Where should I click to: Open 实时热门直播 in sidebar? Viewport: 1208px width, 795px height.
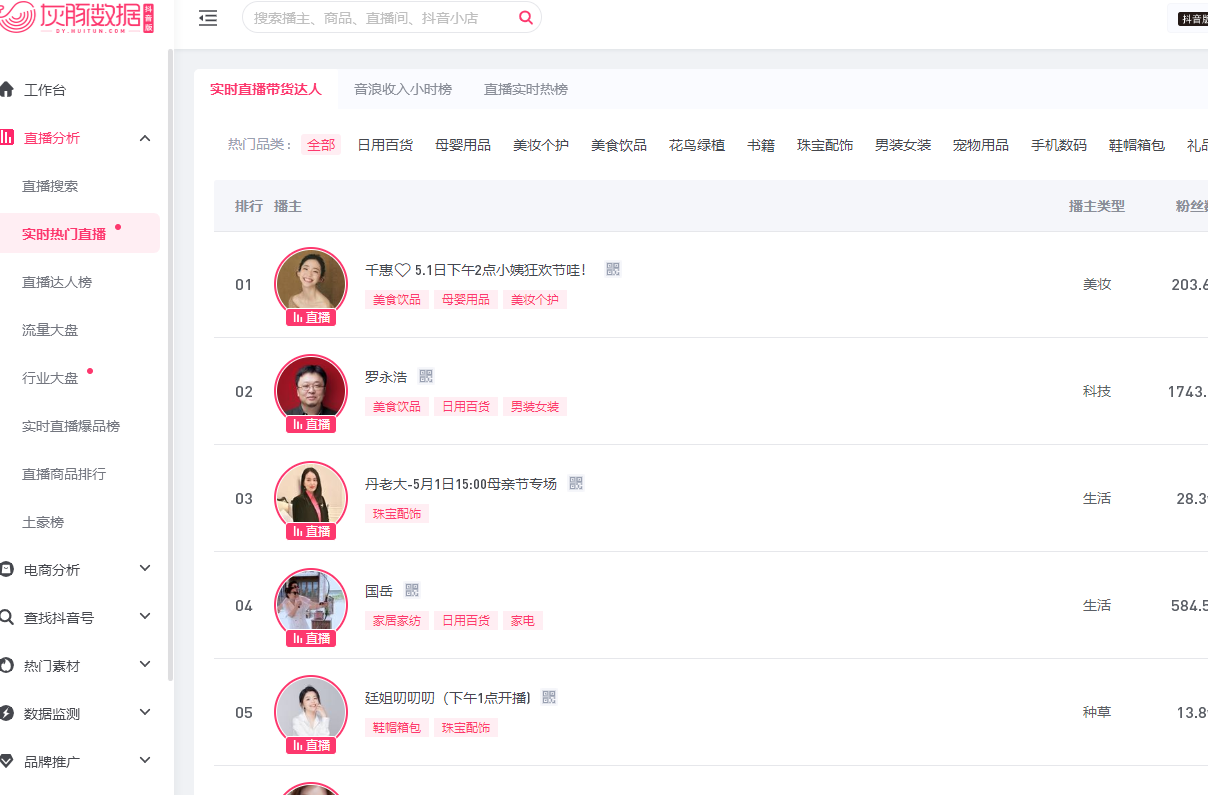pos(64,234)
